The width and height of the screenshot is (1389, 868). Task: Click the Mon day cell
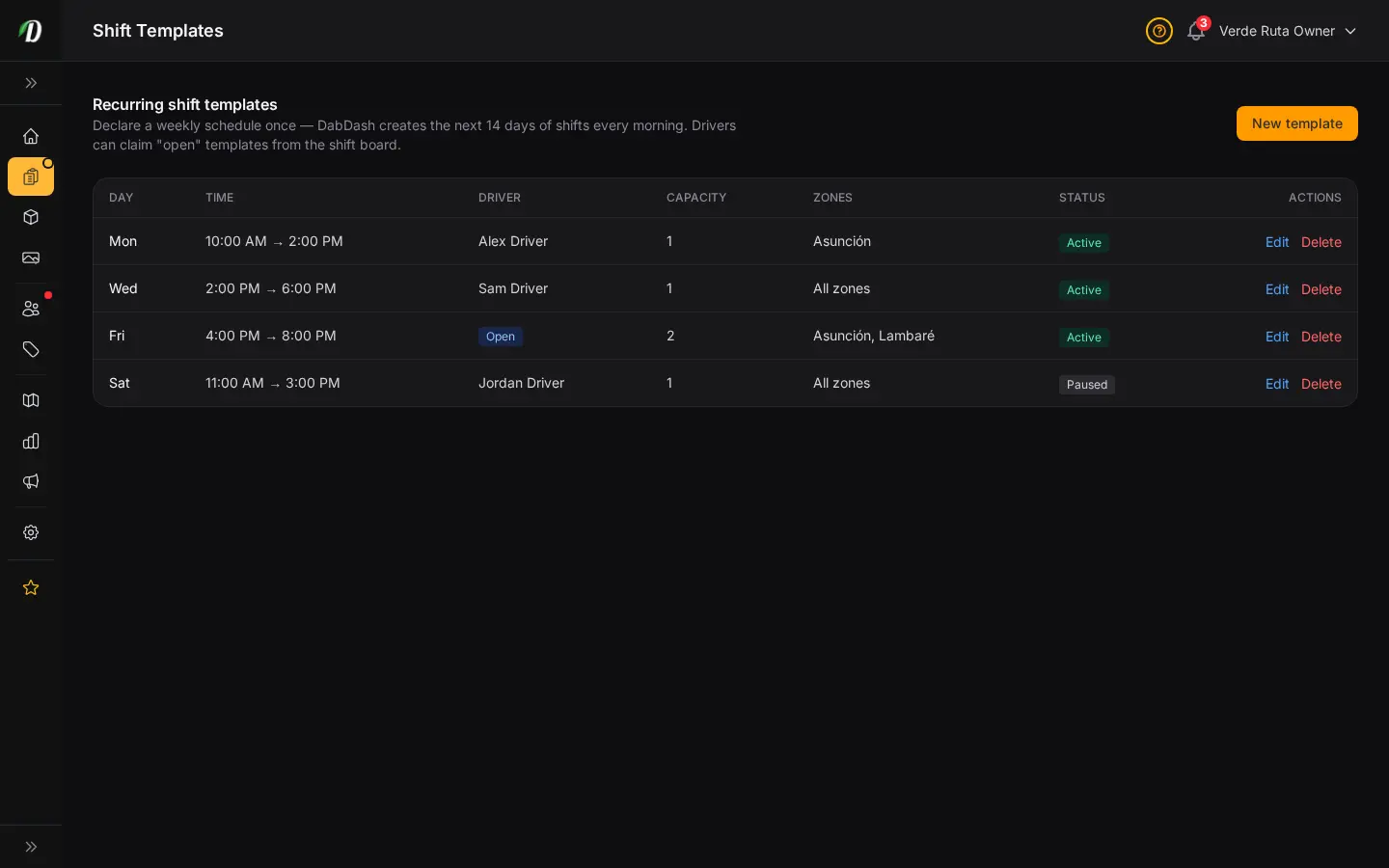[123, 241]
